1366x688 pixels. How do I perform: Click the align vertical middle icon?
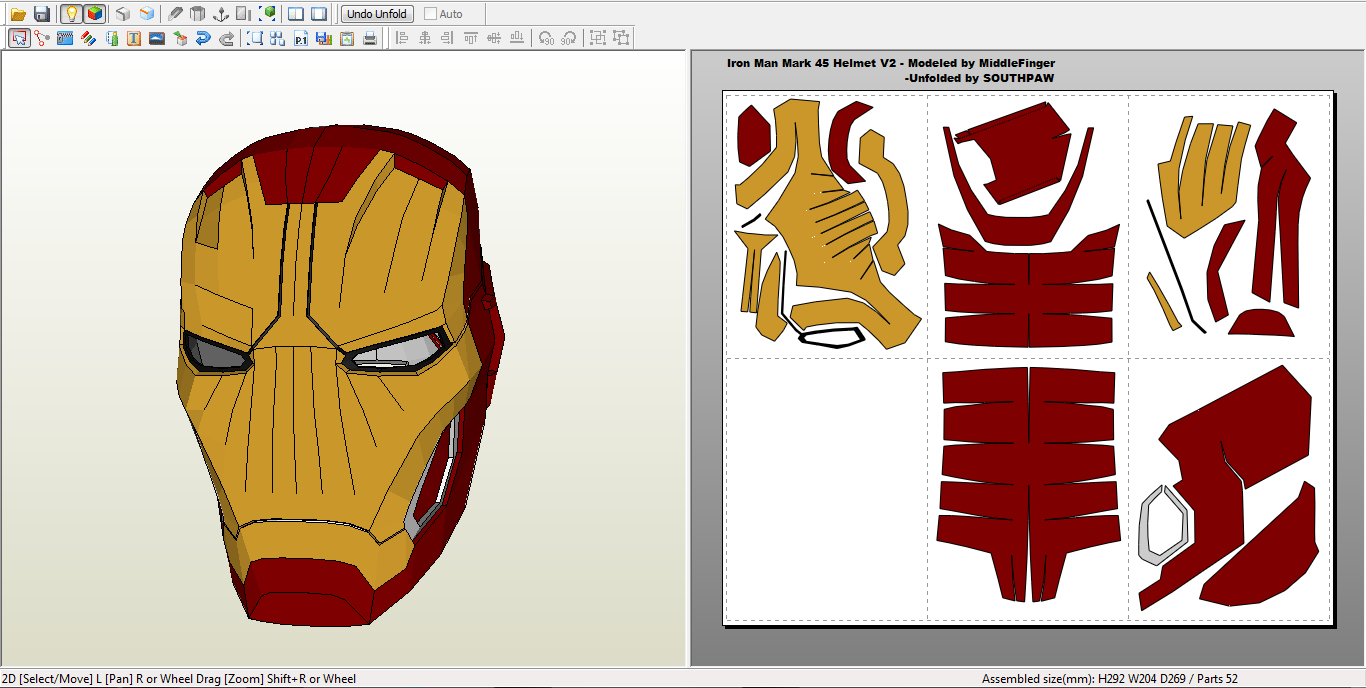coord(494,38)
